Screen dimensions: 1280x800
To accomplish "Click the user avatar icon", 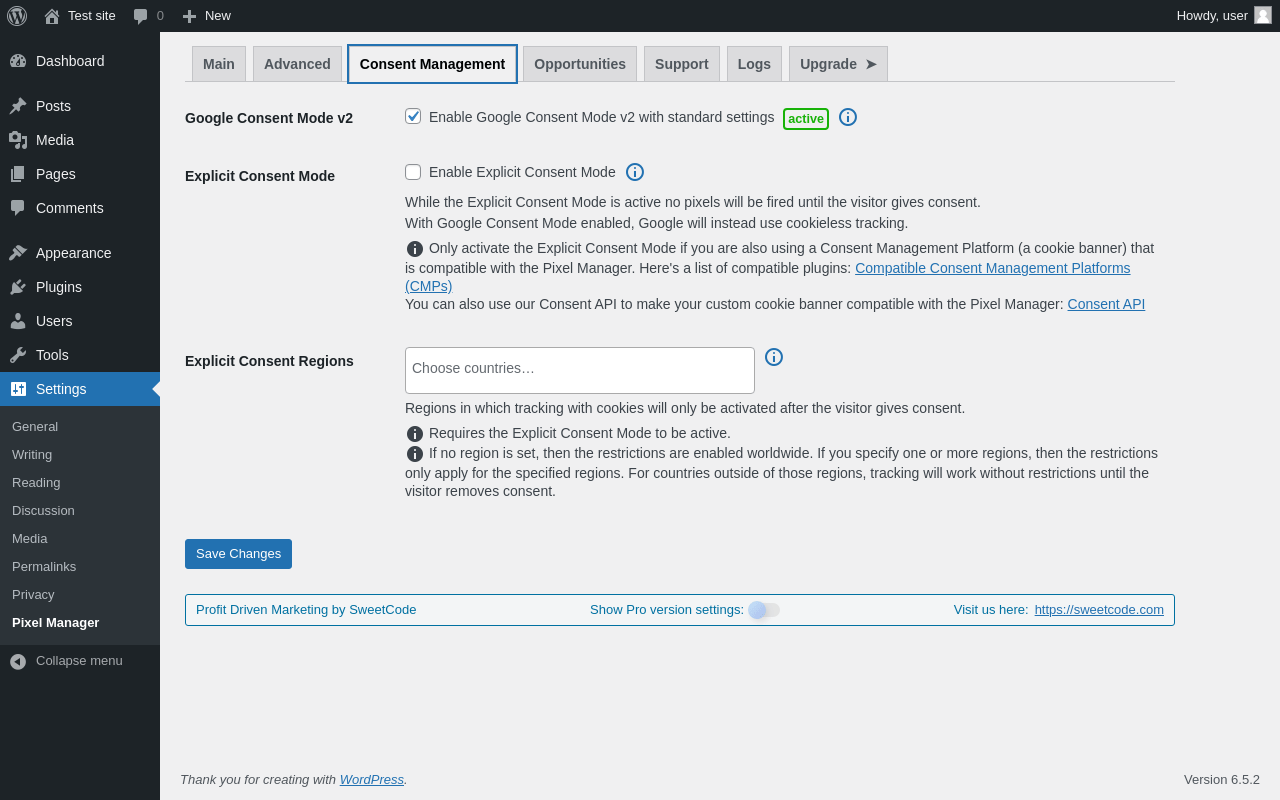I will (1263, 15).
